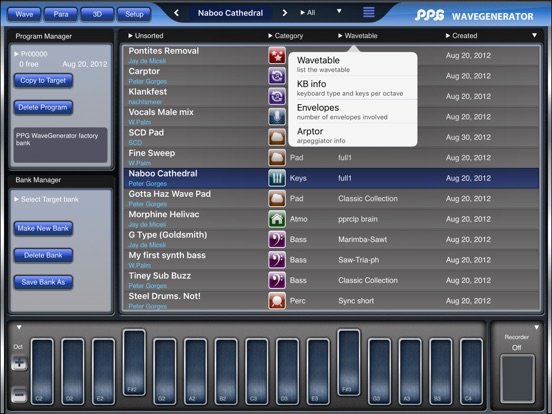This screenshot has width=552, height=414.
Task: Choose Wavetable in the popup menu
Action: click(353, 64)
